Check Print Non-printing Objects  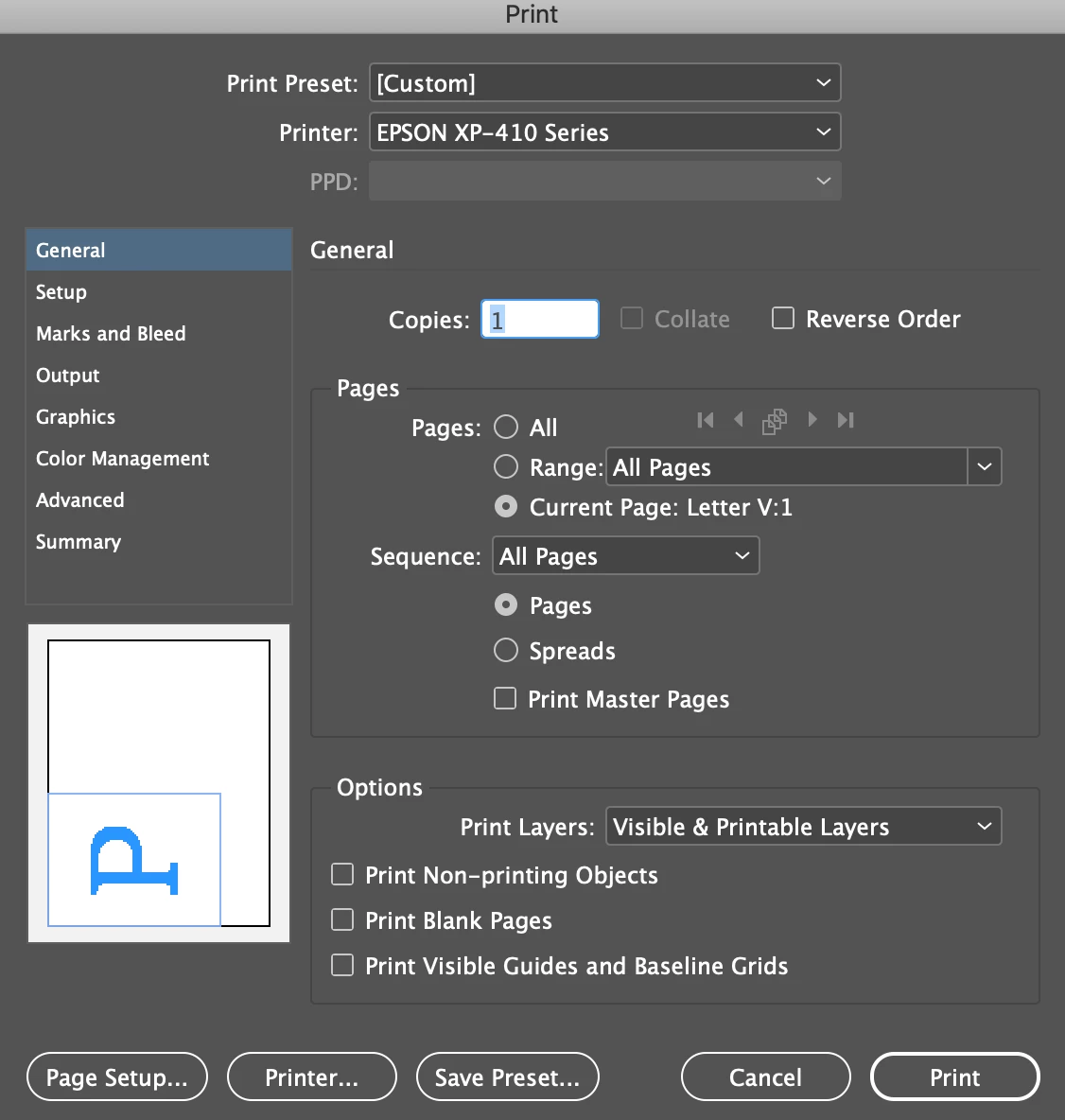click(x=342, y=874)
